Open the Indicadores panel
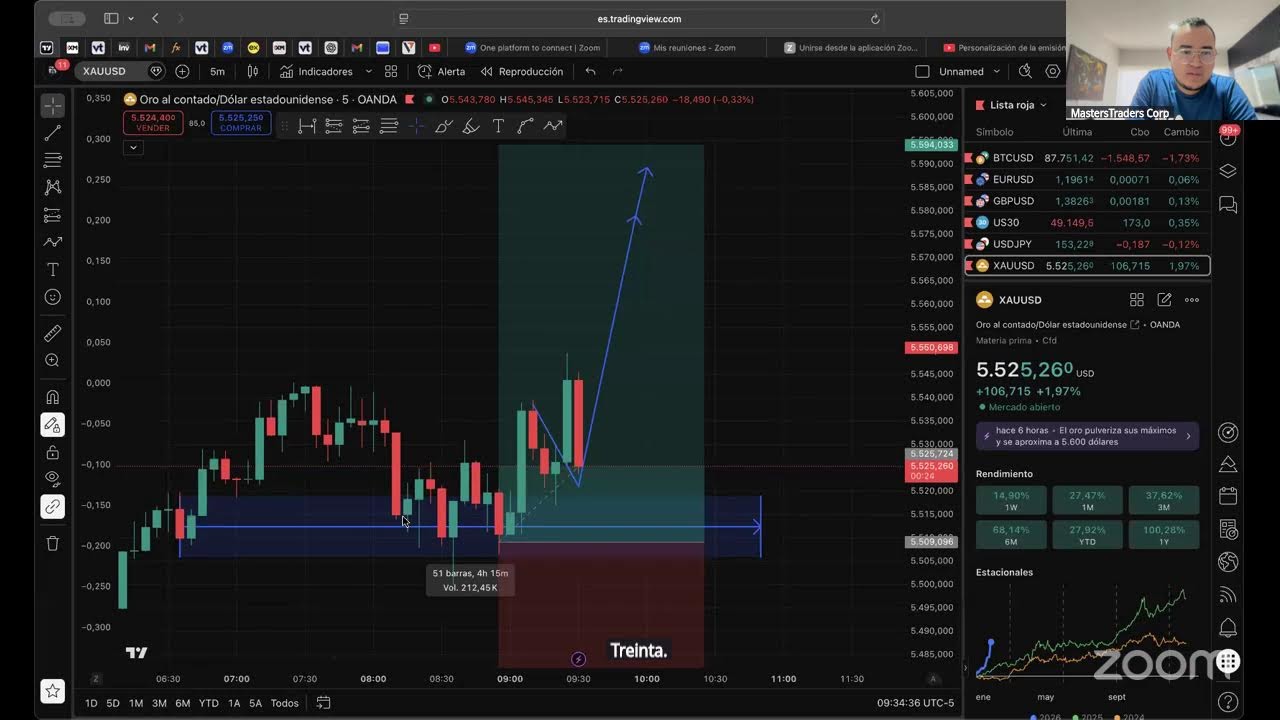1280x720 pixels. click(316, 71)
